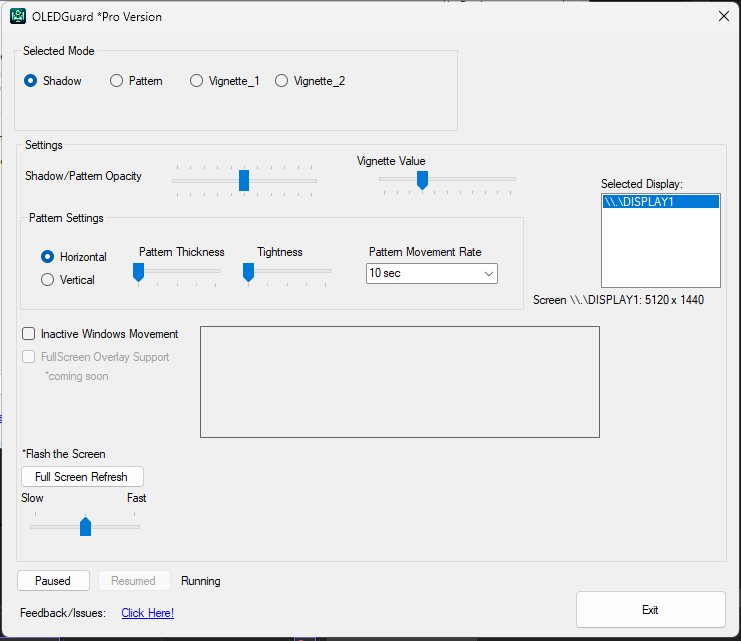Close the OLEDGuard window
Screen dimensions: 741x641
coord(723,16)
